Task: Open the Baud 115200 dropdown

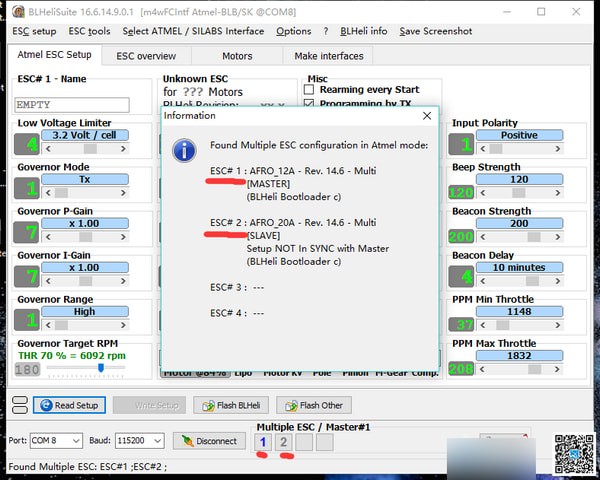Action: click(x=140, y=441)
